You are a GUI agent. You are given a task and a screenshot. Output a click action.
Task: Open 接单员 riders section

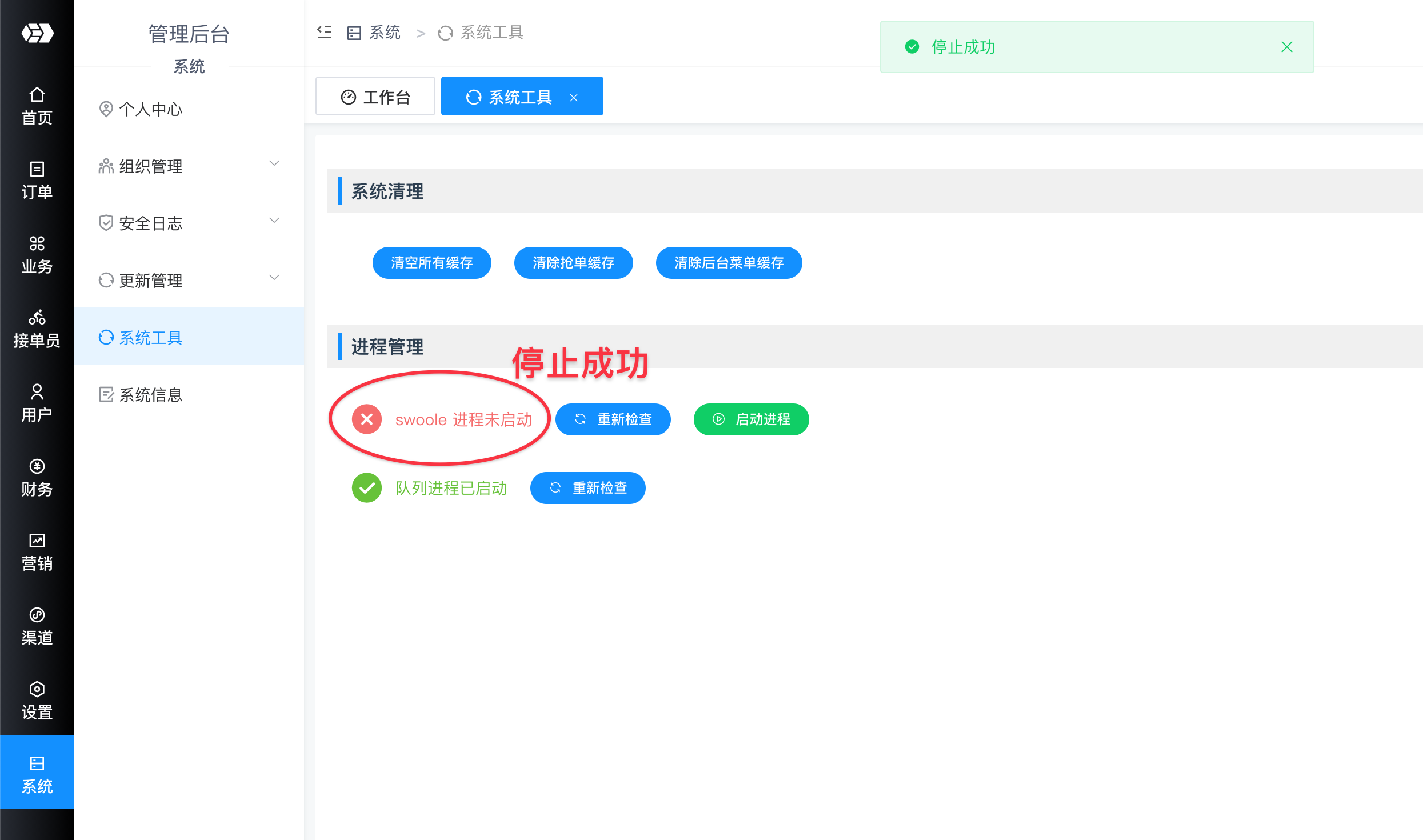click(x=37, y=329)
